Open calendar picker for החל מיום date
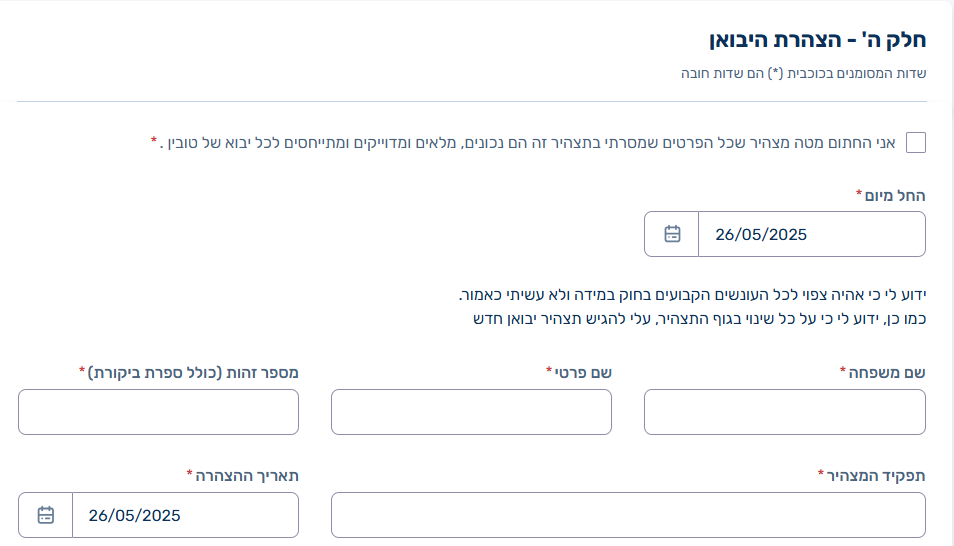The height and width of the screenshot is (546, 954). coord(672,234)
